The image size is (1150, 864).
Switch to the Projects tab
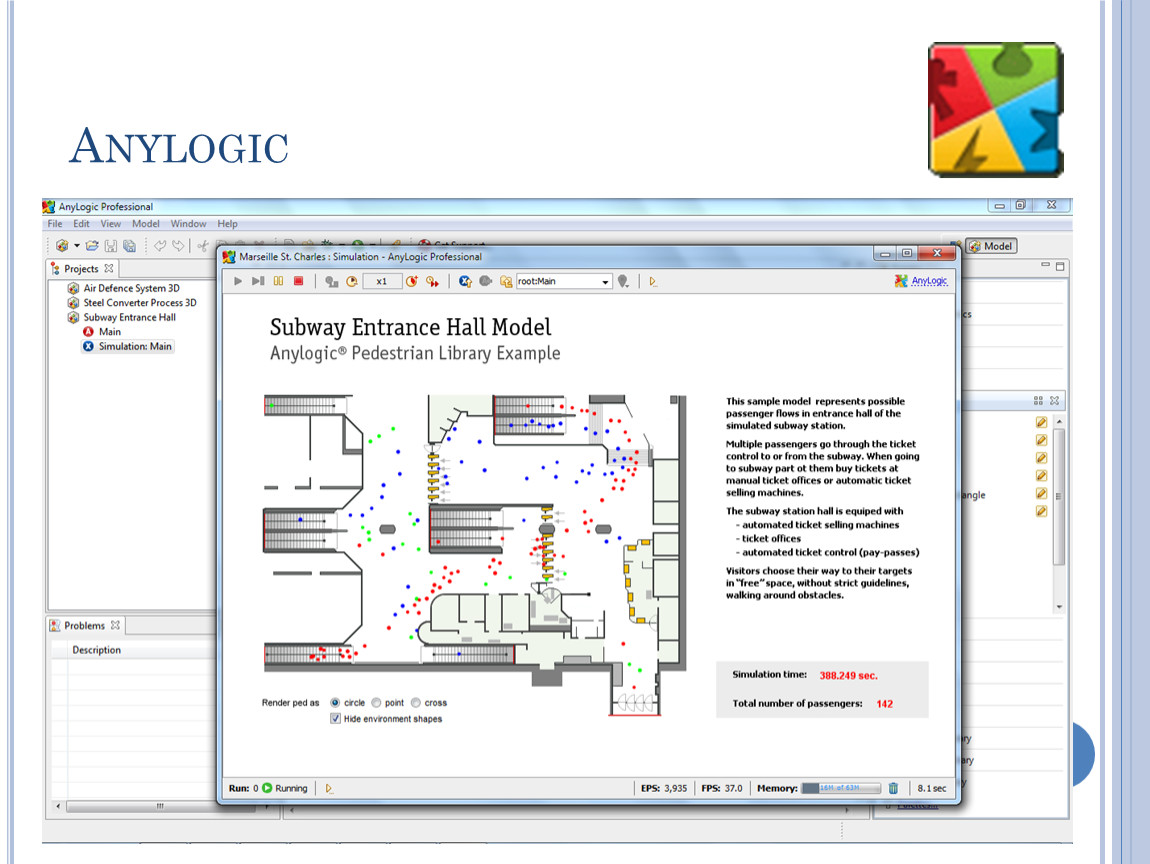pos(81,268)
